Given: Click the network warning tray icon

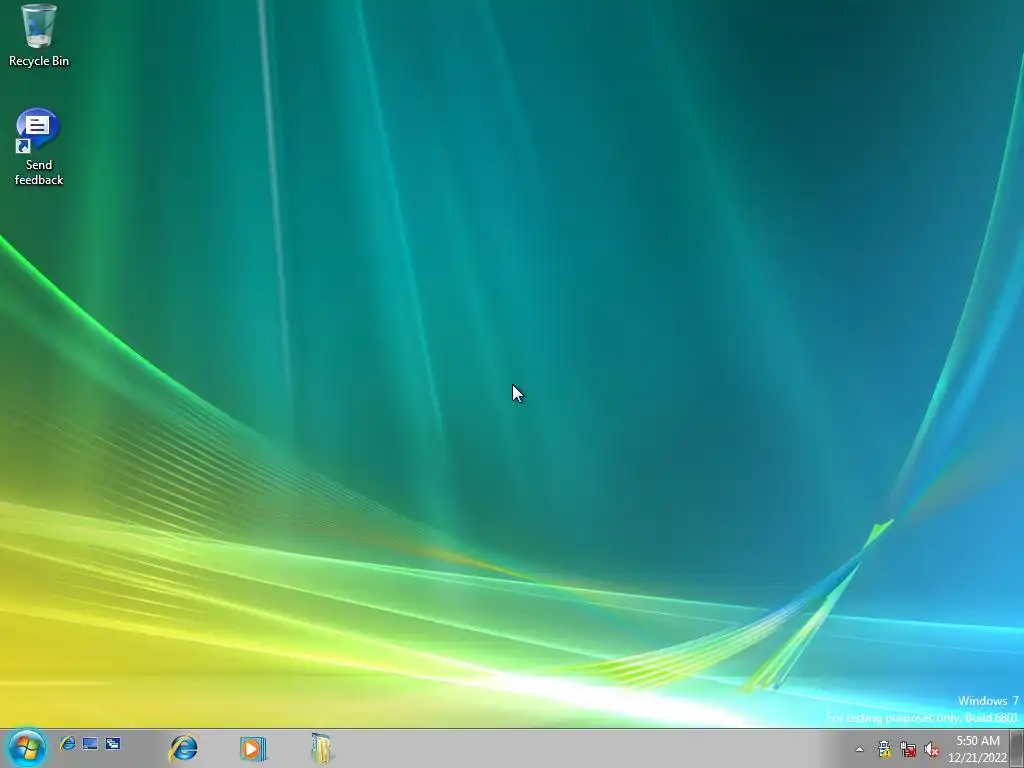Looking at the screenshot, I should [x=884, y=748].
